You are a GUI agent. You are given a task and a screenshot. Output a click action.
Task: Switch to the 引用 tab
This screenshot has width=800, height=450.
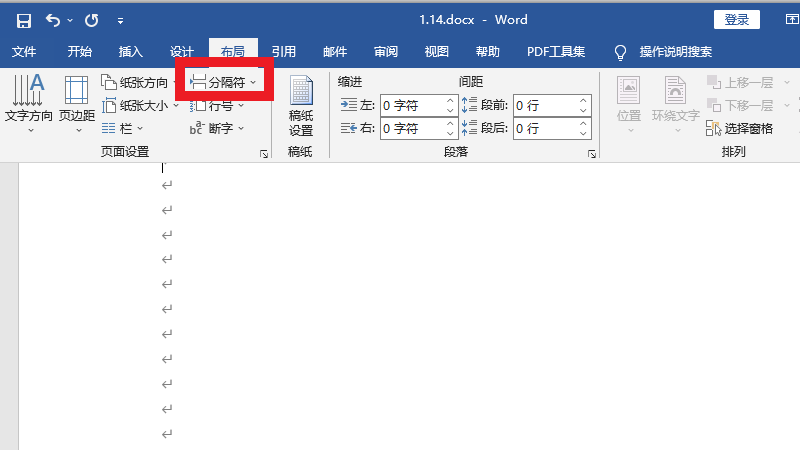[x=284, y=52]
